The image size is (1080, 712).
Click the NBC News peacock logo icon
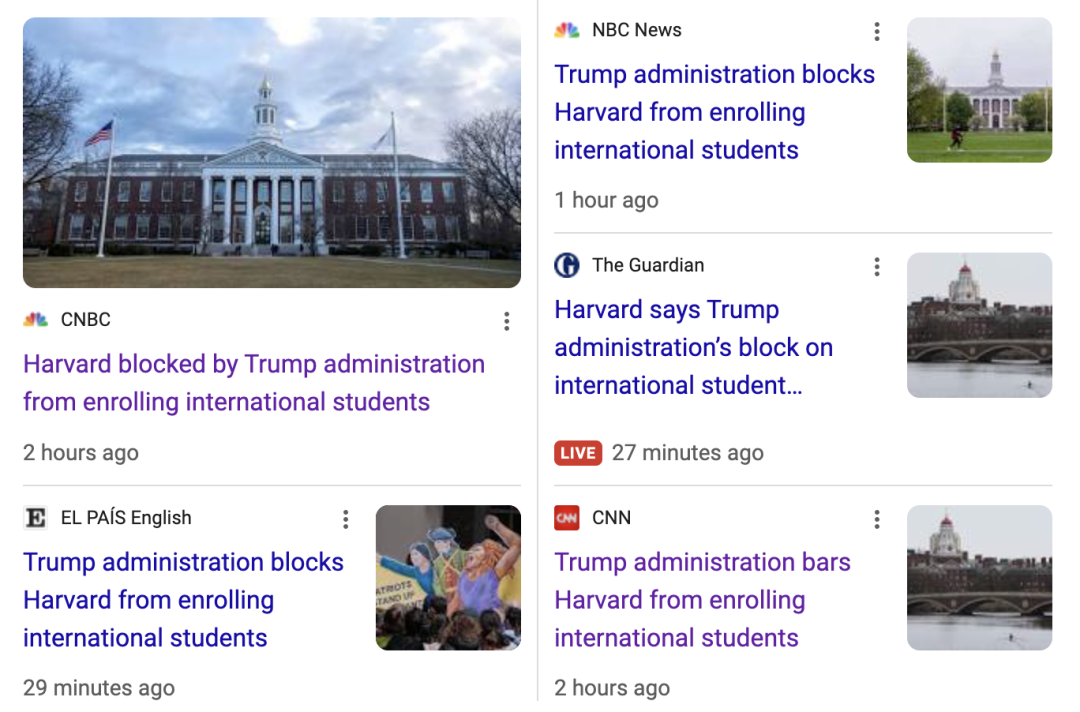(x=567, y=30)
